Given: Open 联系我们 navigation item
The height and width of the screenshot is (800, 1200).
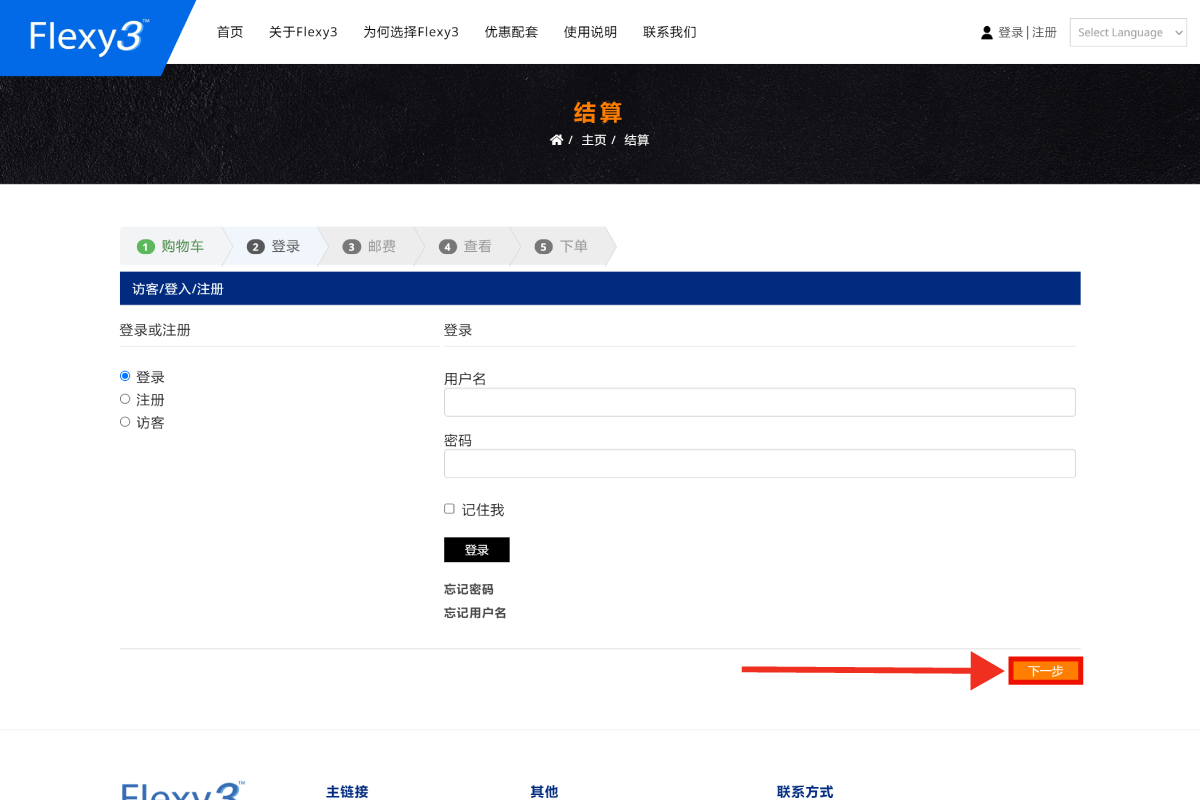Looking at the screenshot, I should [x=669, y=32].
